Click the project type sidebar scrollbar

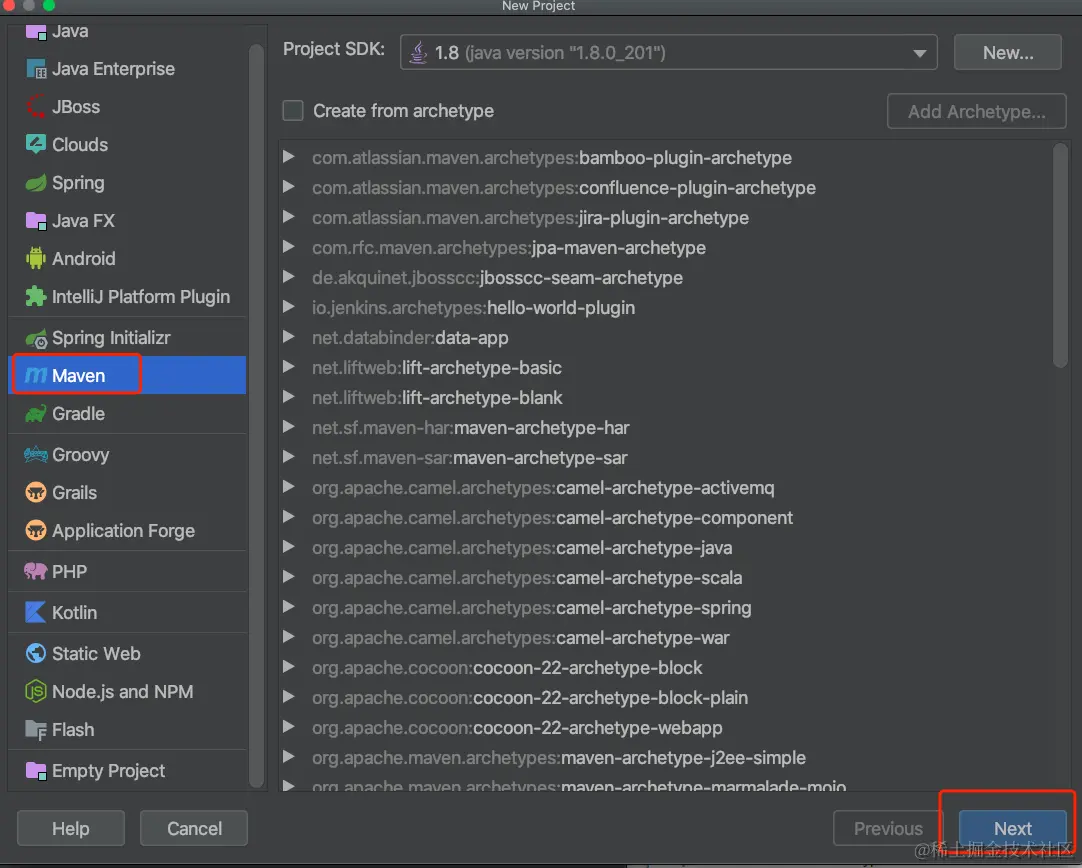257,414
